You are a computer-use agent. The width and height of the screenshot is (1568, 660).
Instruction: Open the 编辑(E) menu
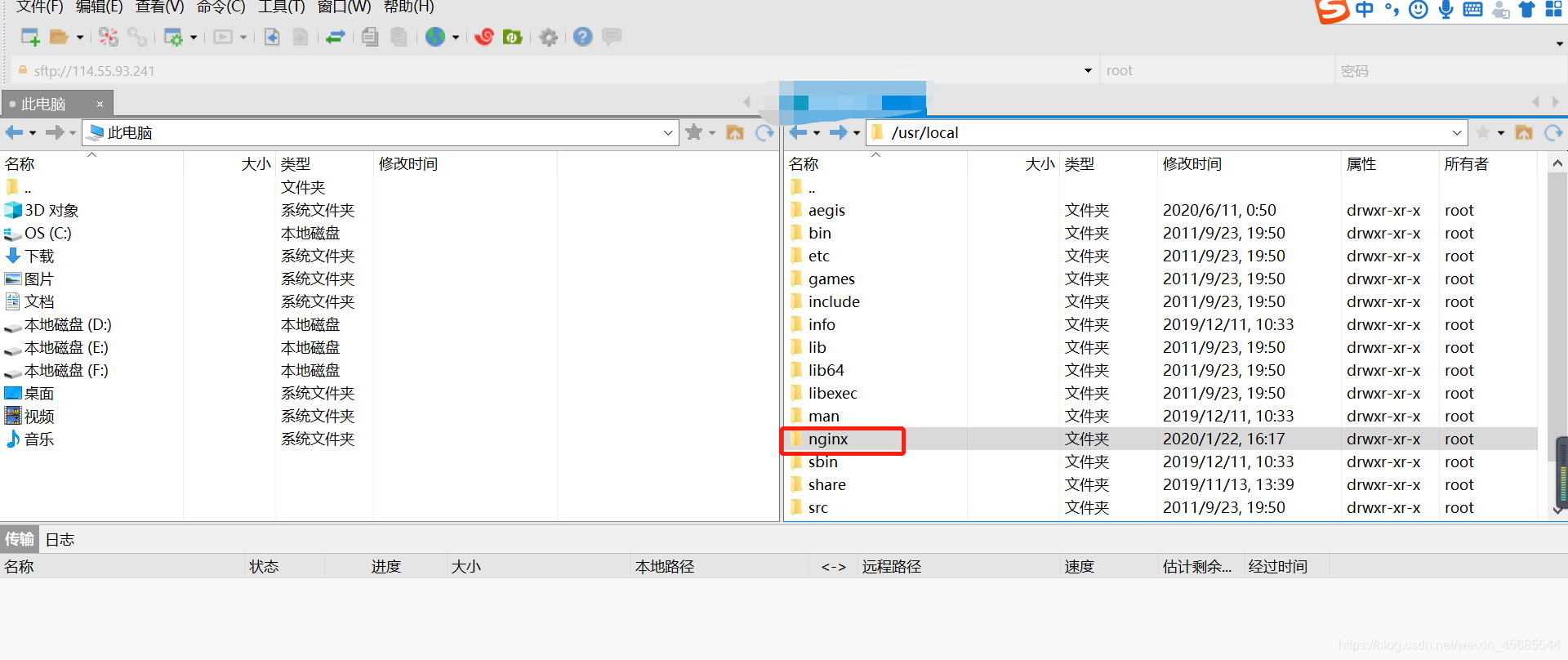[x=99, y=7]
